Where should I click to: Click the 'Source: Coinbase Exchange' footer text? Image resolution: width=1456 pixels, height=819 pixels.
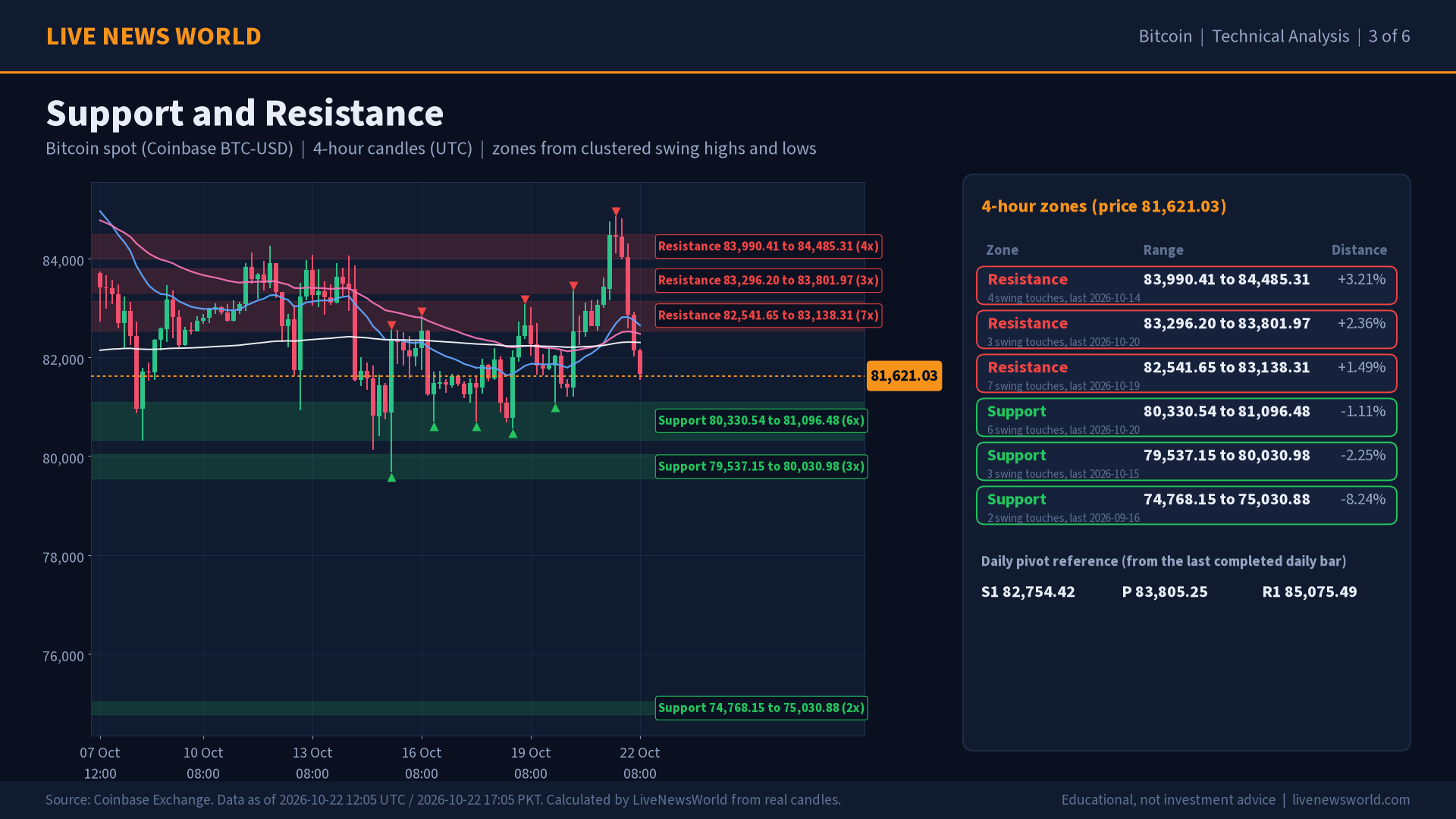point(443,800)
